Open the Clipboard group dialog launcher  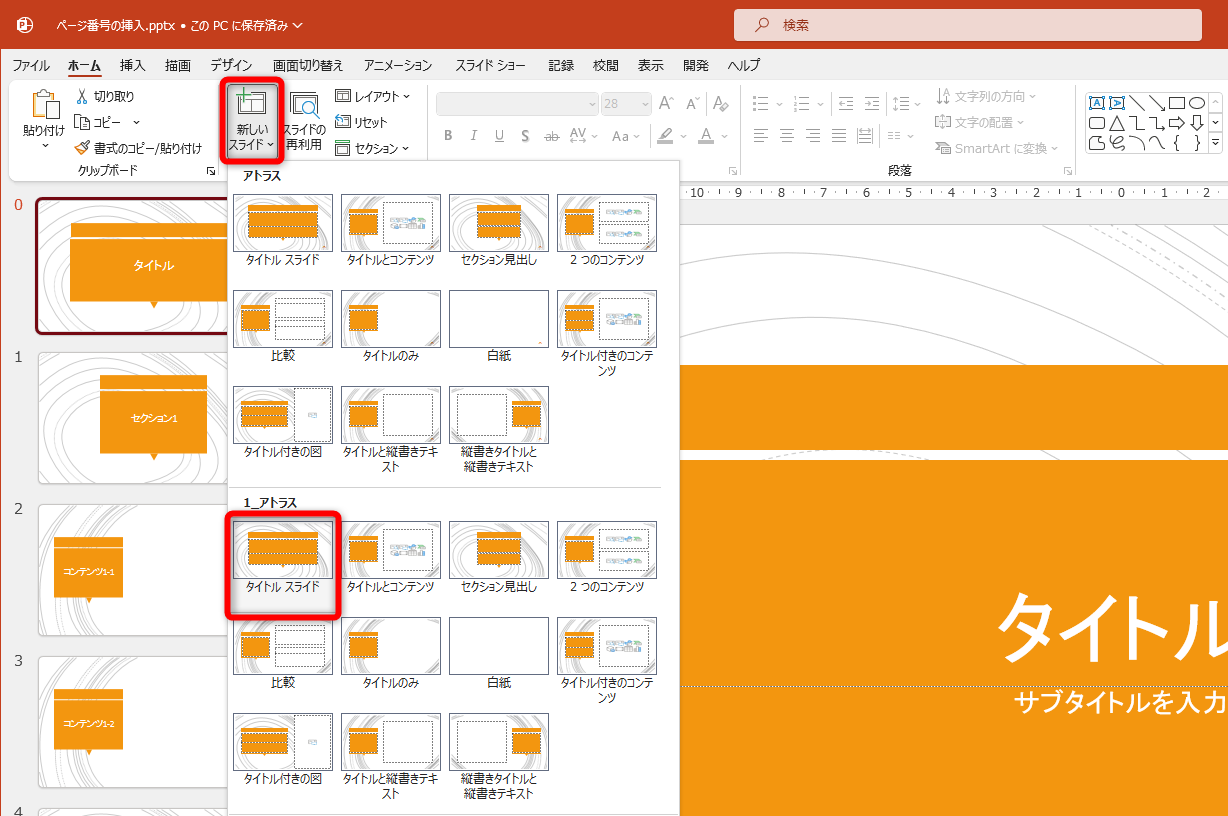click(x=211, y=171)
